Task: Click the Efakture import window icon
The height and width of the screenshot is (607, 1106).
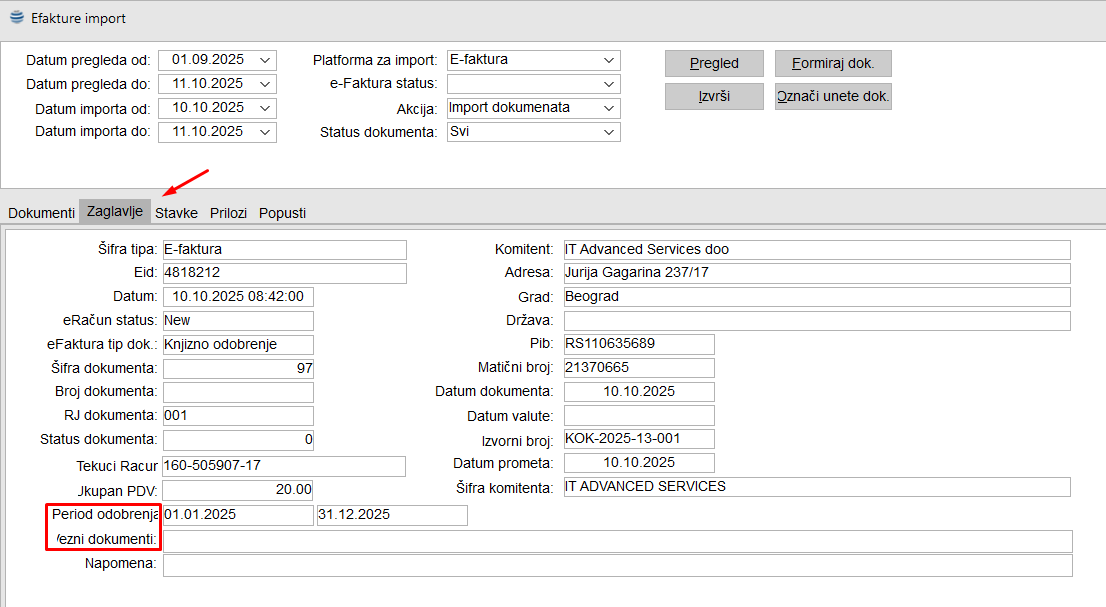Action: pyautogui.click(x=17, y=18)
